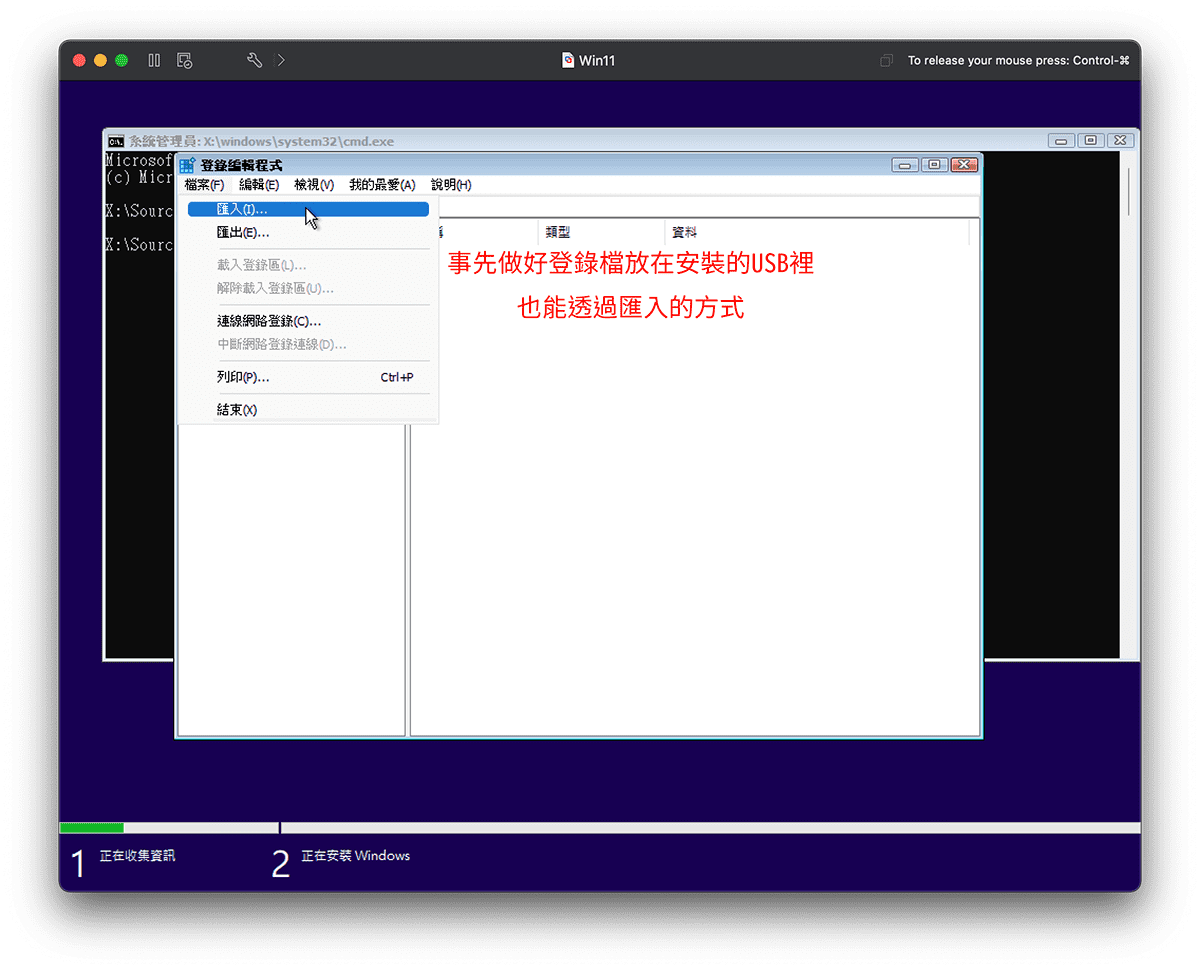Open the 檢視(V) menu
1200x970 pixels.
pyautogui.click(x=316, y=184)
